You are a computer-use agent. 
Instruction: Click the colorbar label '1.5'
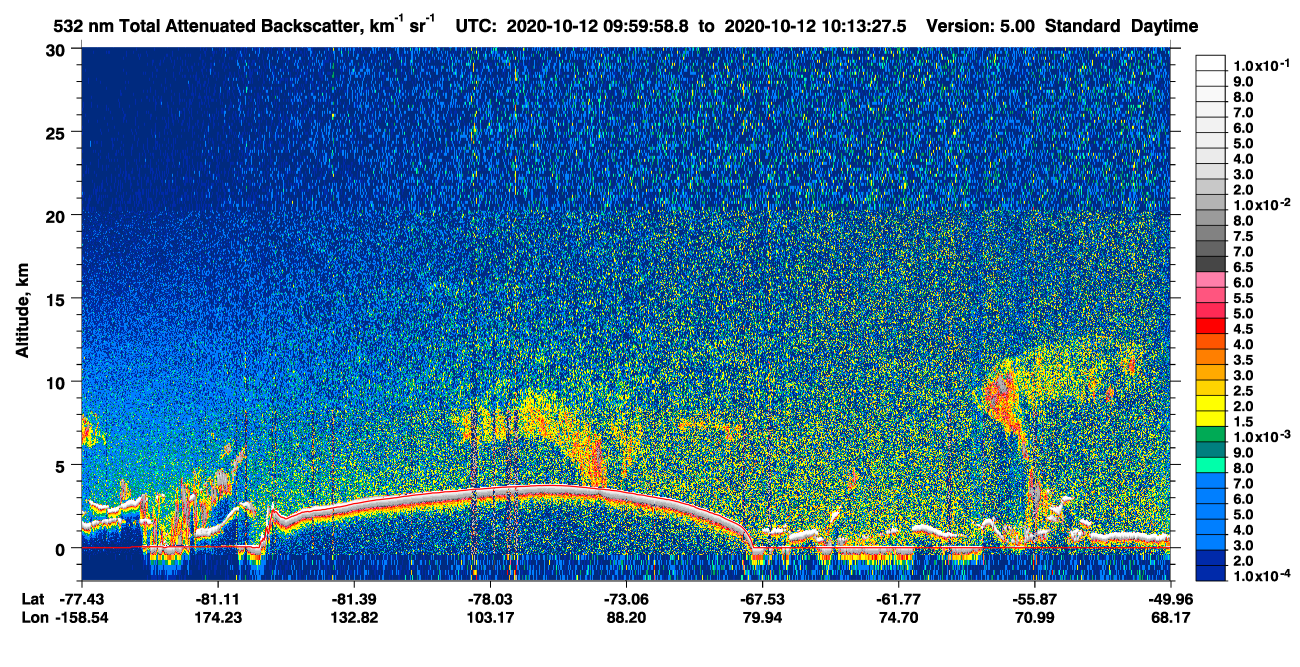[1244, 421]
